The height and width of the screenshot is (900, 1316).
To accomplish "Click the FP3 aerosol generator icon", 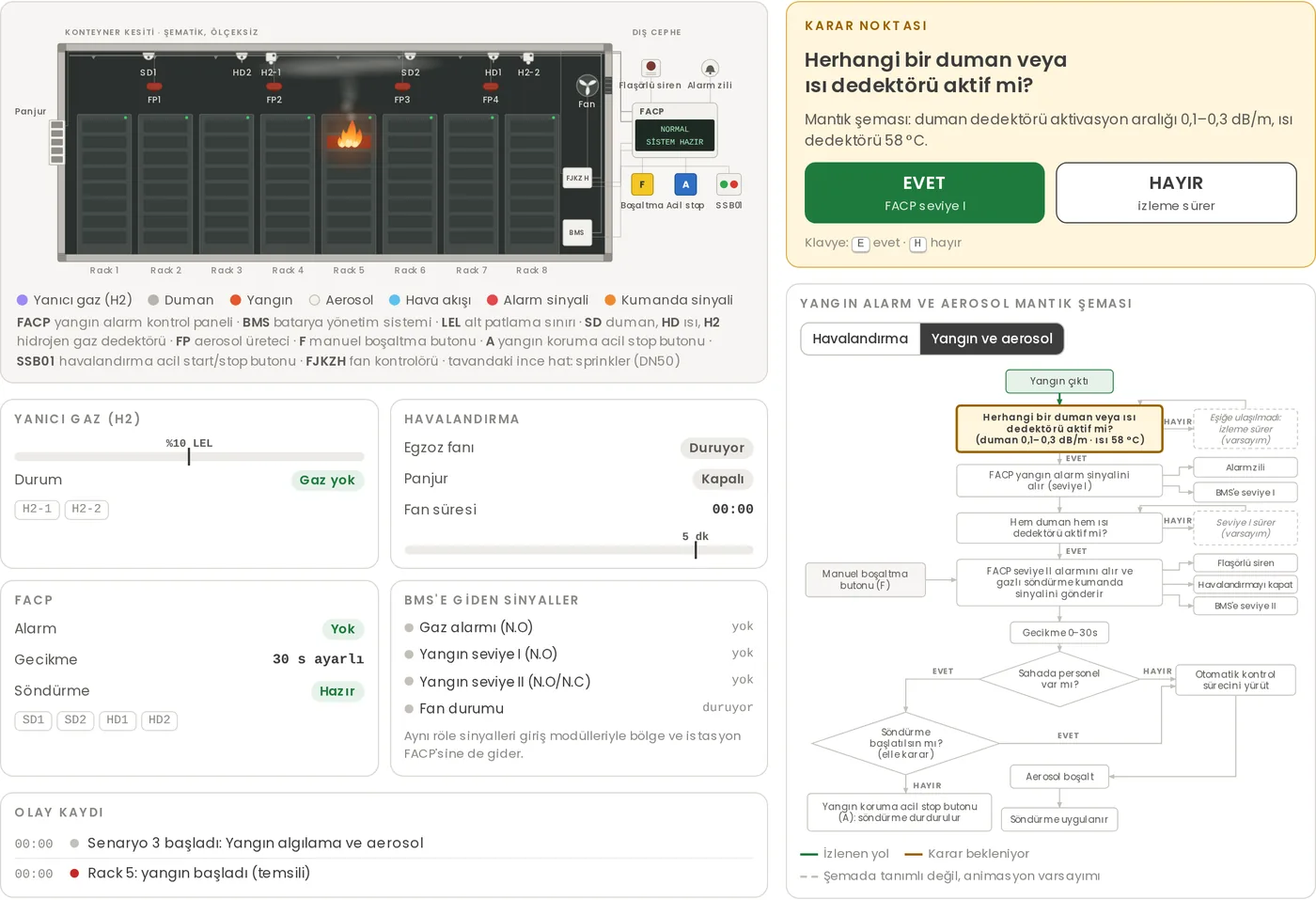I will (402, 87).
